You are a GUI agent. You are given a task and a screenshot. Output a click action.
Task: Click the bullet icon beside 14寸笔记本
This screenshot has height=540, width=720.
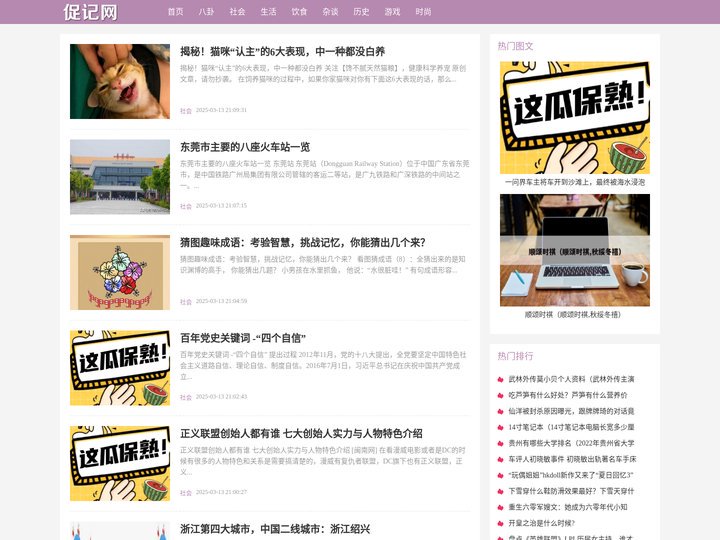point(501,428)
